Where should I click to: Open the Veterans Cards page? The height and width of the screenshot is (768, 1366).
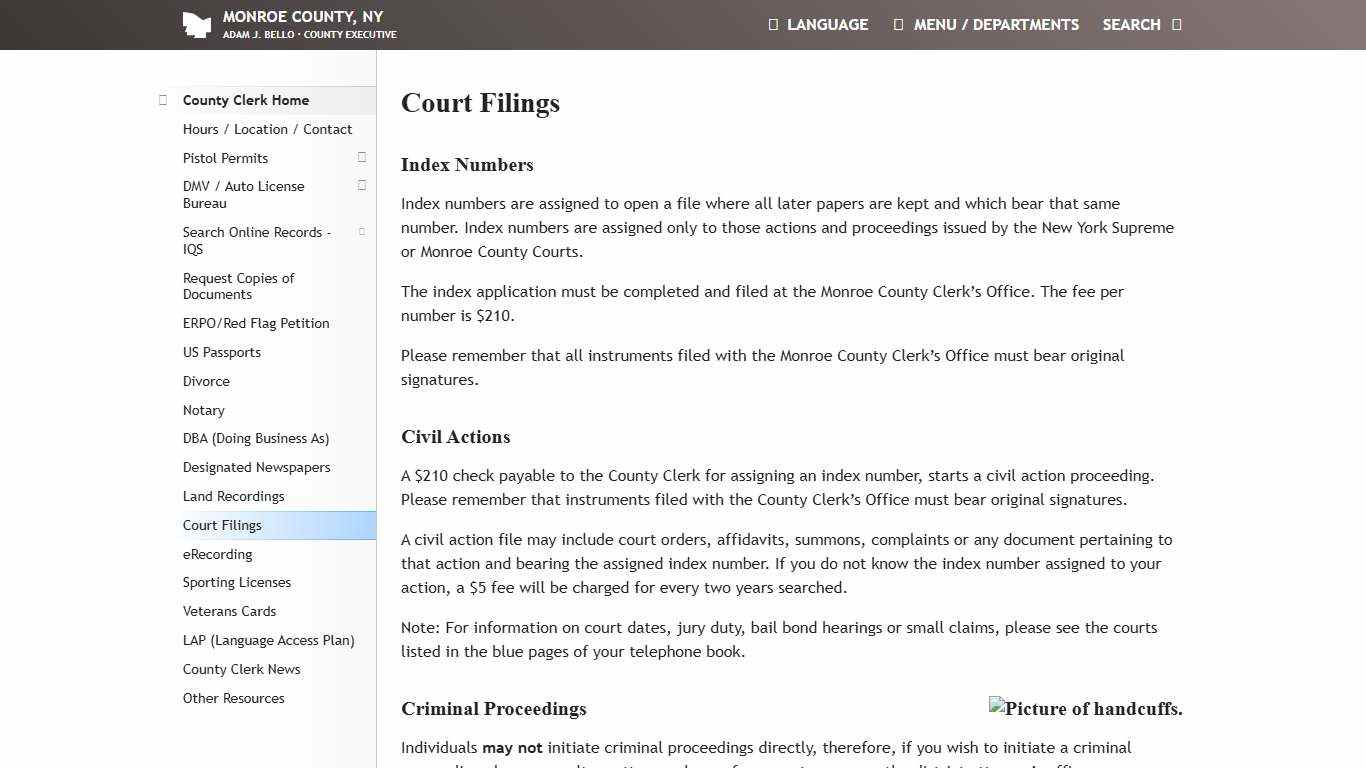click(229, 611)
